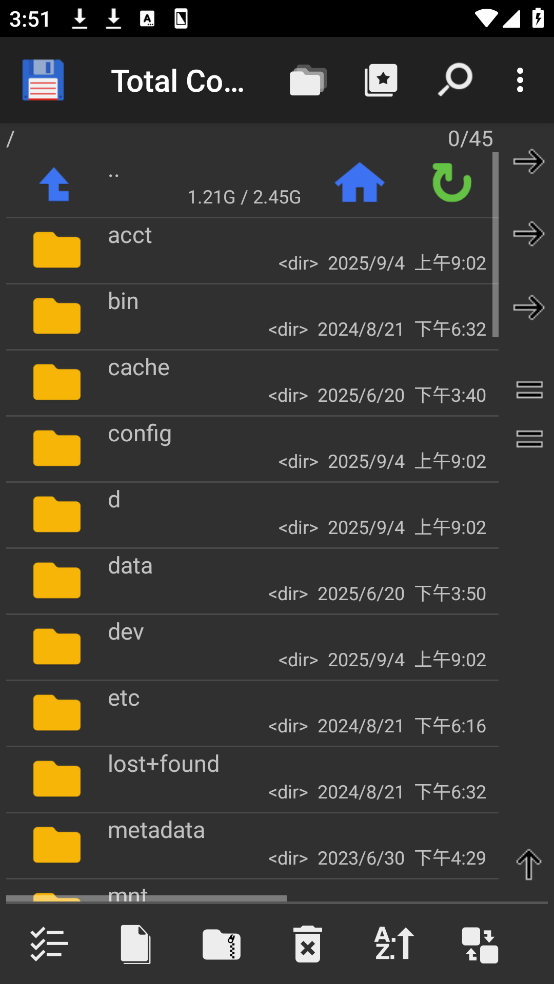Viewport: 554px width, 984px height.
Task: Open the cache directory
Action: (x=252, y=383)
